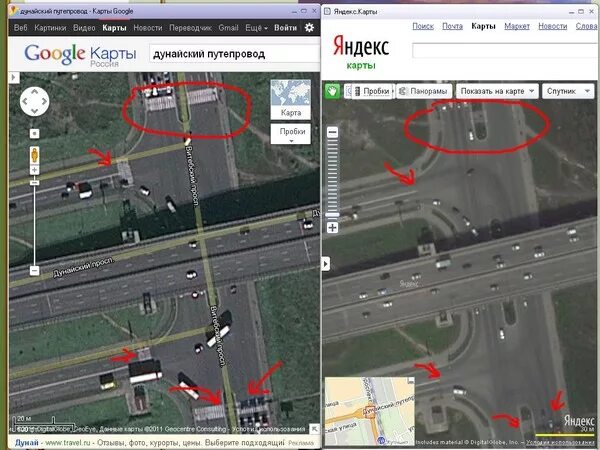Expand the Ещё menu in Google bar

256,28
